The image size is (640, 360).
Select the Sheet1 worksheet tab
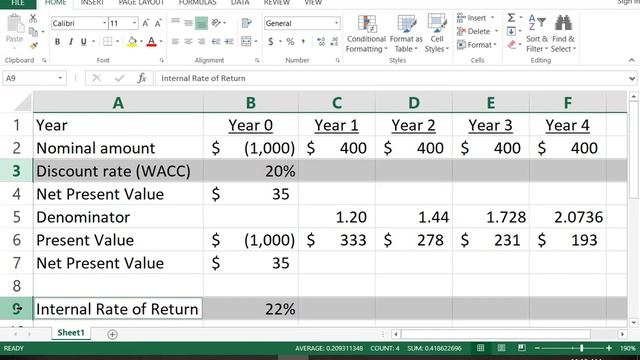(71, 333)
